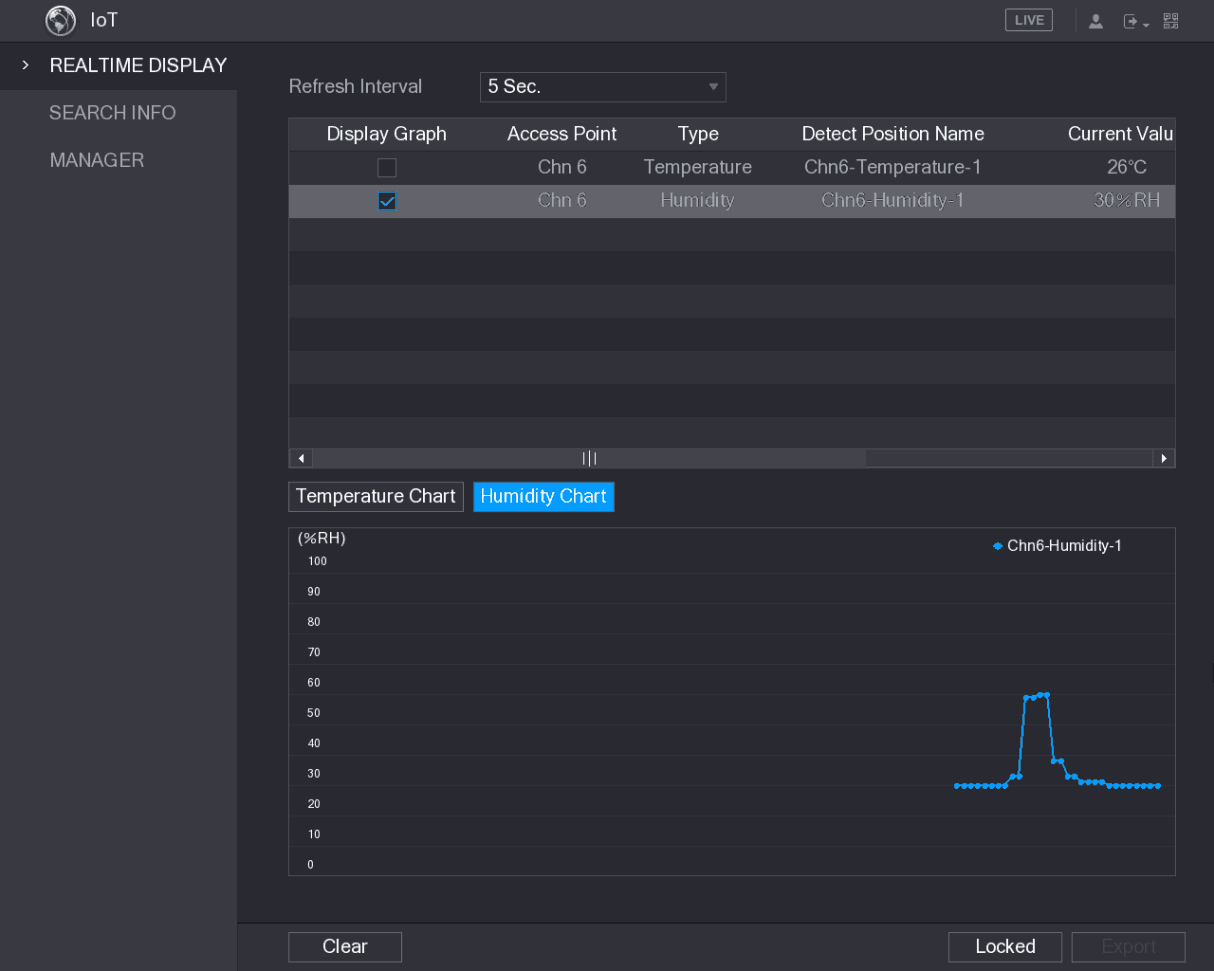Select the Humidity Chart tab
This screenshot has width=1214, height=971.
(x=544, y=496)
